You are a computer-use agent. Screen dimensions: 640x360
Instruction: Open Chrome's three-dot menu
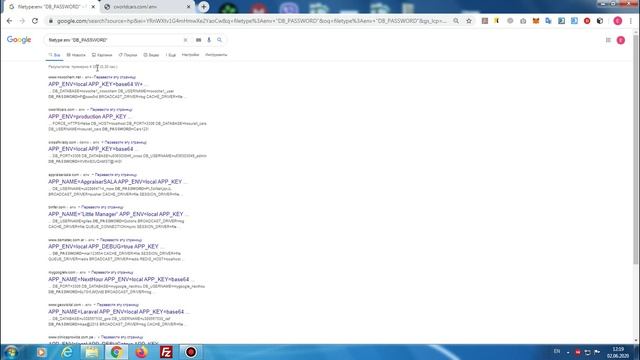(631, 21)
